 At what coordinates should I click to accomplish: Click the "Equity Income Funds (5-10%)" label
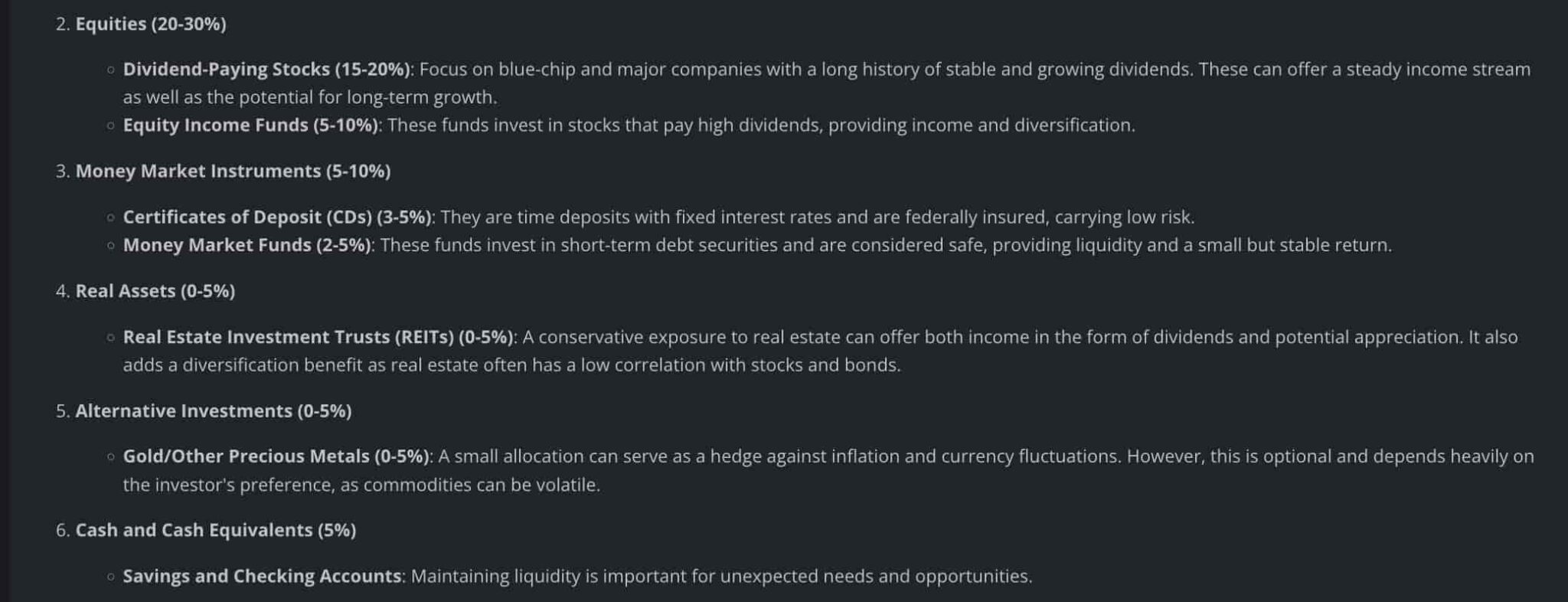point(250,126)
